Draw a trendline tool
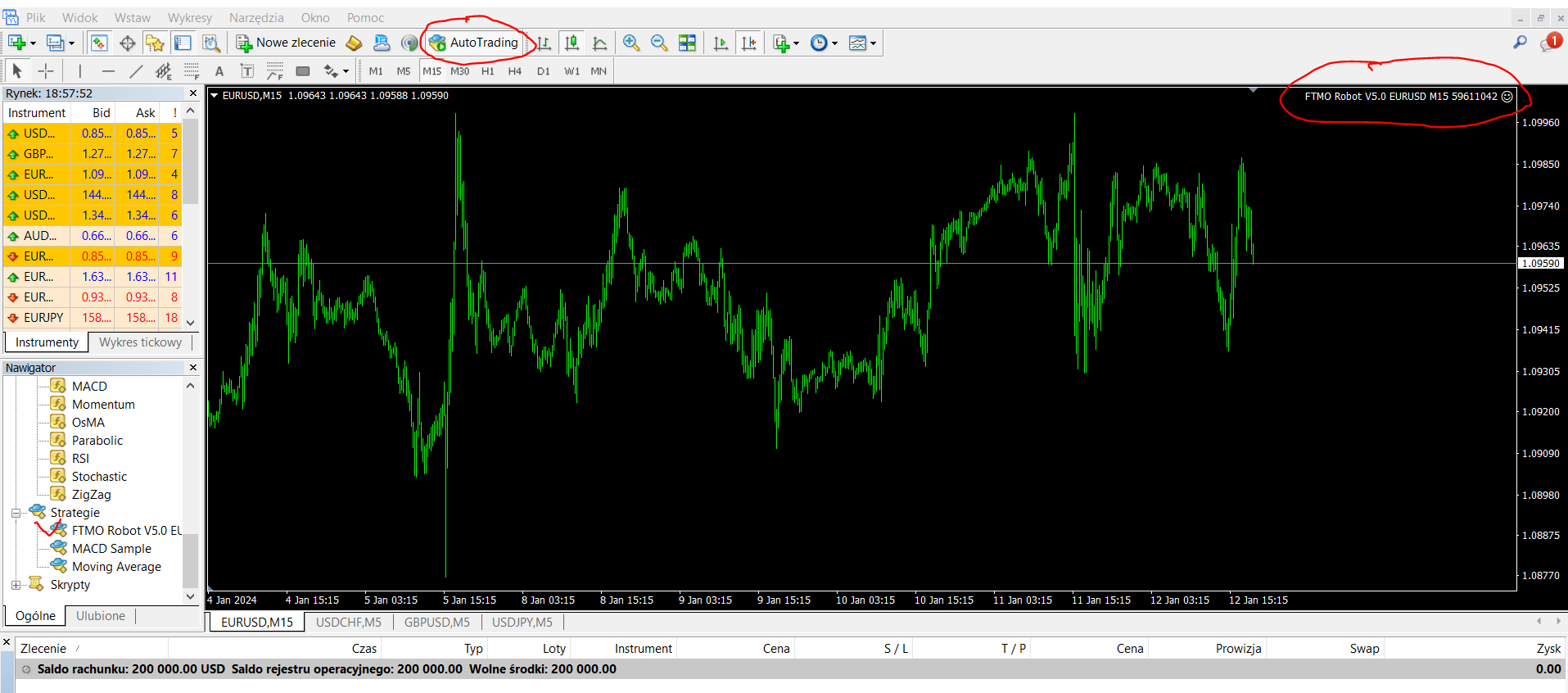This screenshot has height=693, width=1568. pos(136,71)
